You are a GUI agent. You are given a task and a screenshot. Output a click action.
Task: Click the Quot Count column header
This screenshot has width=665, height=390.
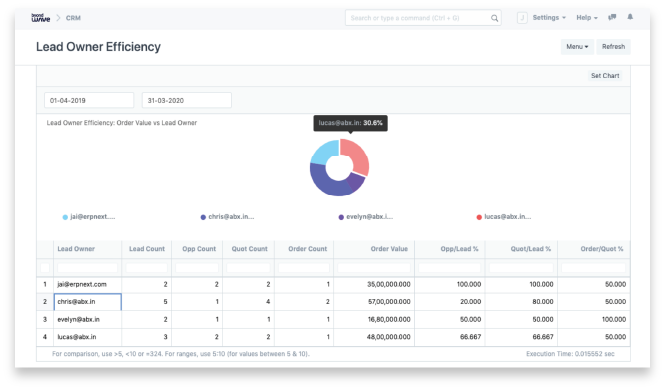coord(249,249)
